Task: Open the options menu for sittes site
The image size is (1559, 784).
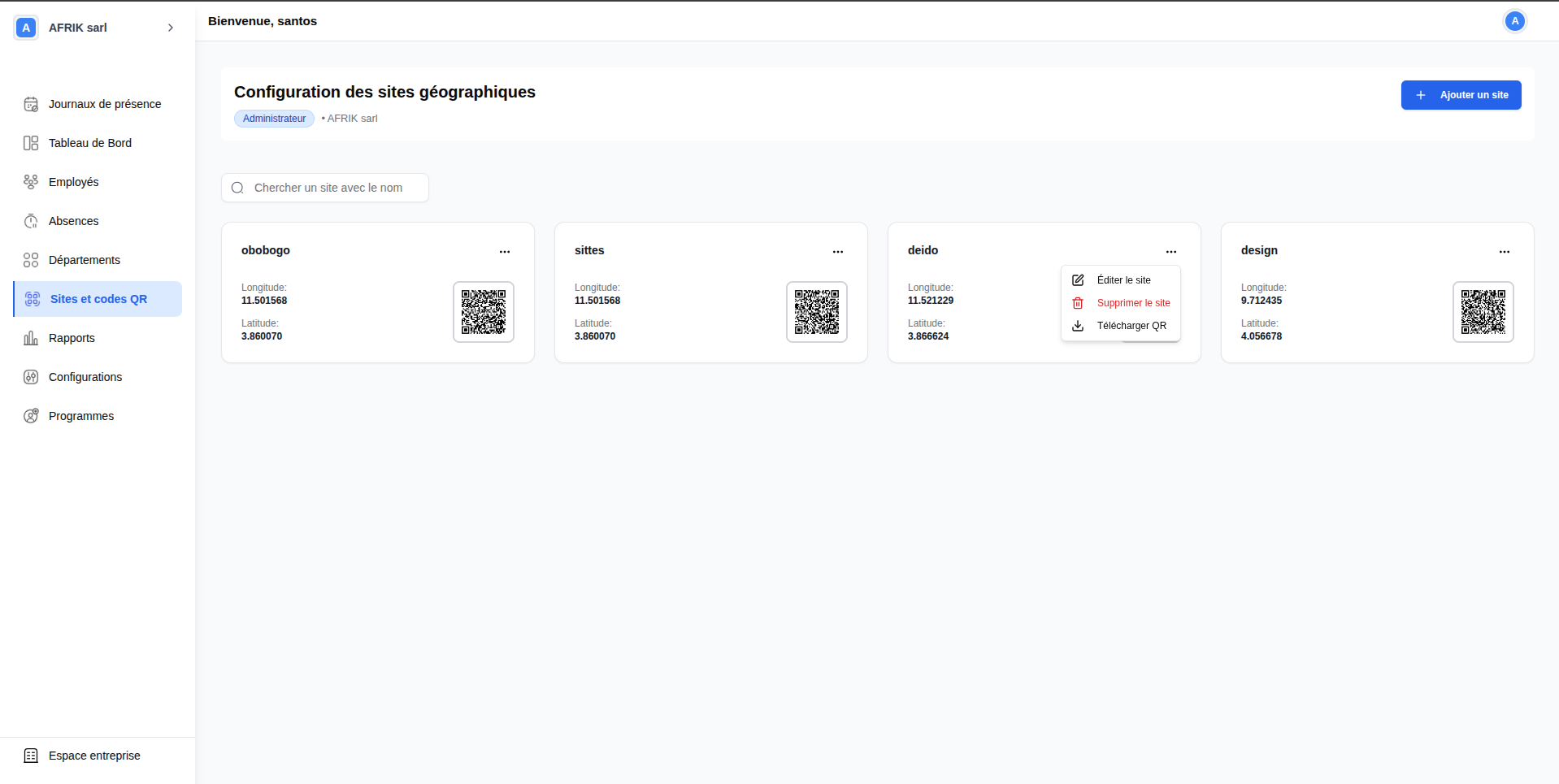Action: tap(838, 252)
